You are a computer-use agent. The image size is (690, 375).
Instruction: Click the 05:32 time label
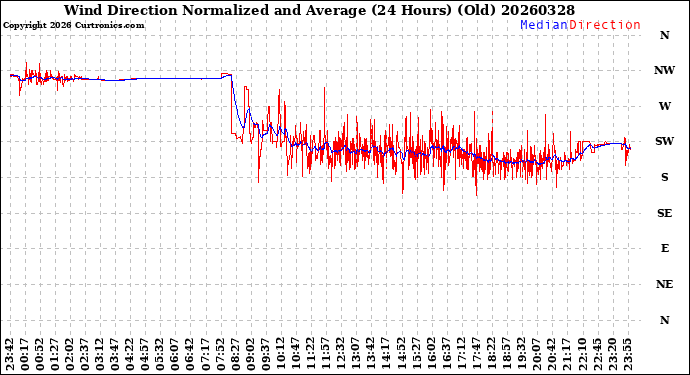pyautogui.click(x=160, y=355)
